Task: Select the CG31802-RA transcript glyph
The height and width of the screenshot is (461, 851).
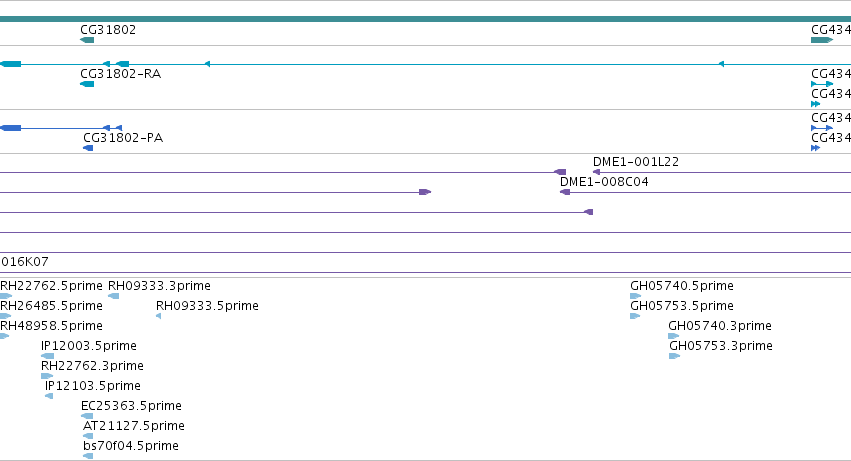Action: click(87, 84)
